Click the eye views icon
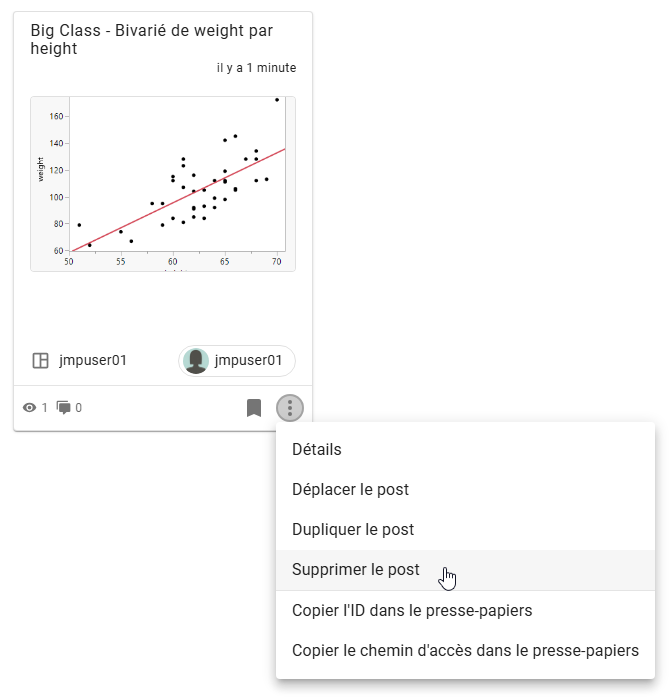This screenshot has width=670, height=700. (x=29, y=408)
